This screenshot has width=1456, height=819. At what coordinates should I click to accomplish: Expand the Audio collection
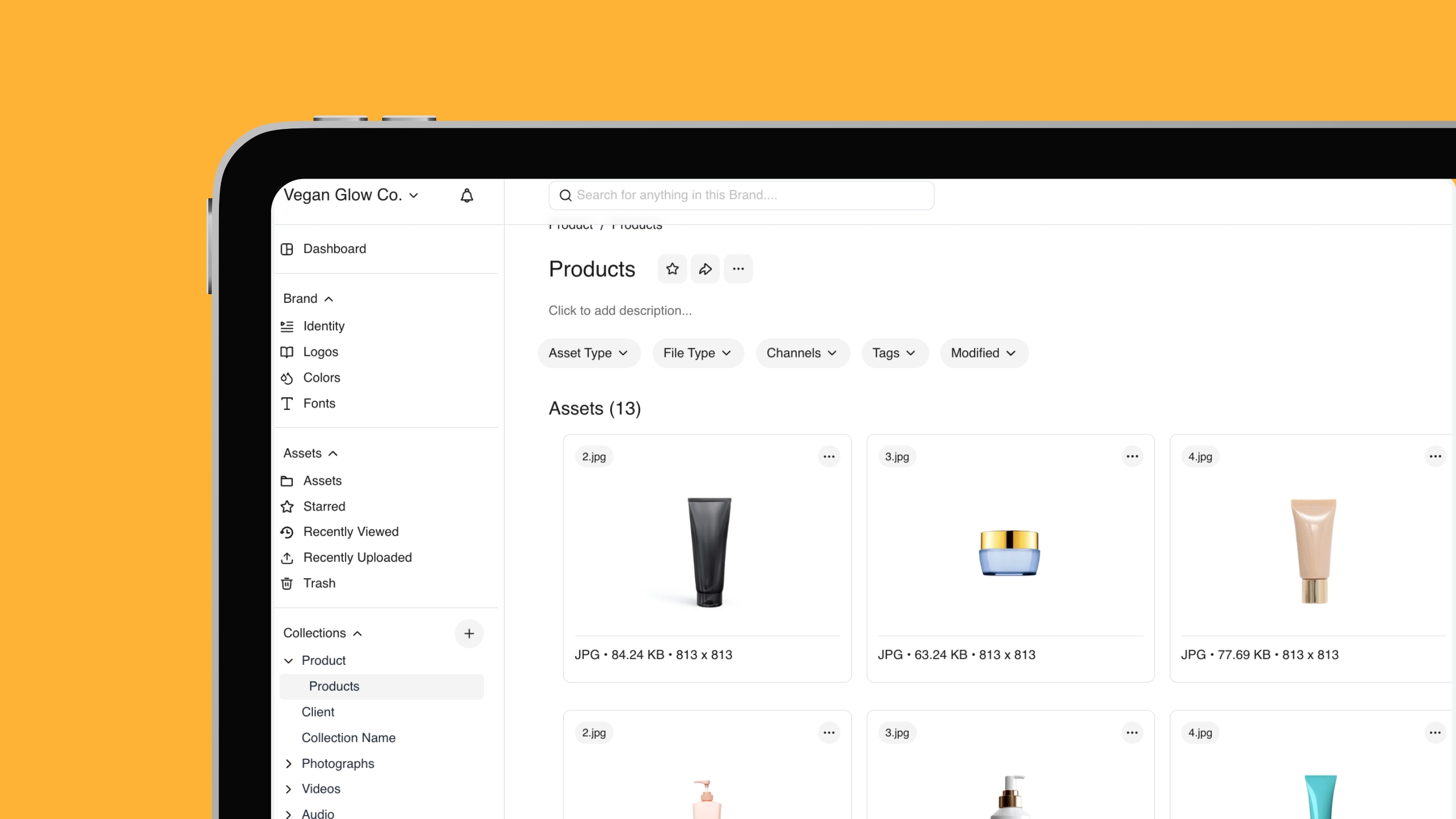click(288, 814)
